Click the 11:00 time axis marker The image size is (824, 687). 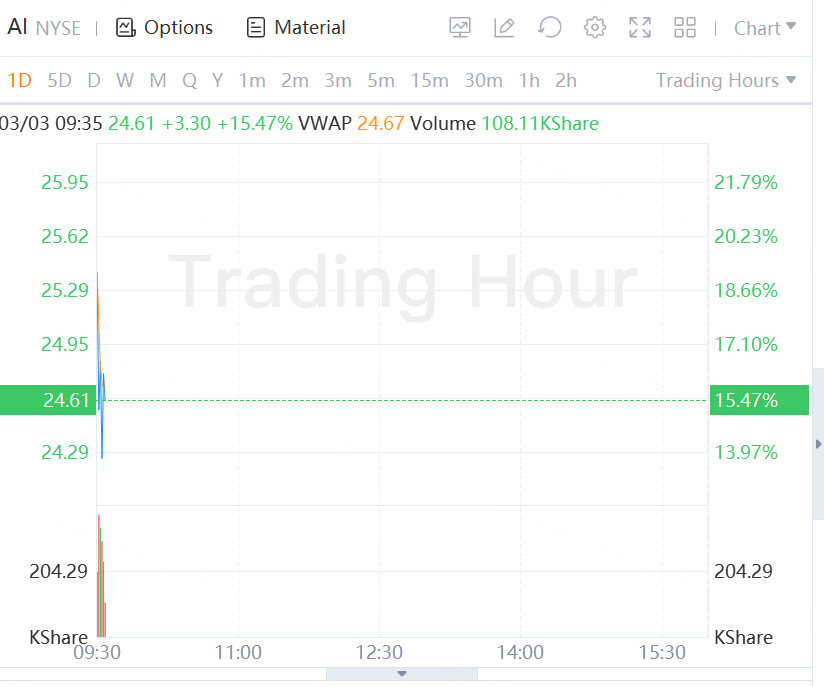pyautogui.click(x=238, y=653)
